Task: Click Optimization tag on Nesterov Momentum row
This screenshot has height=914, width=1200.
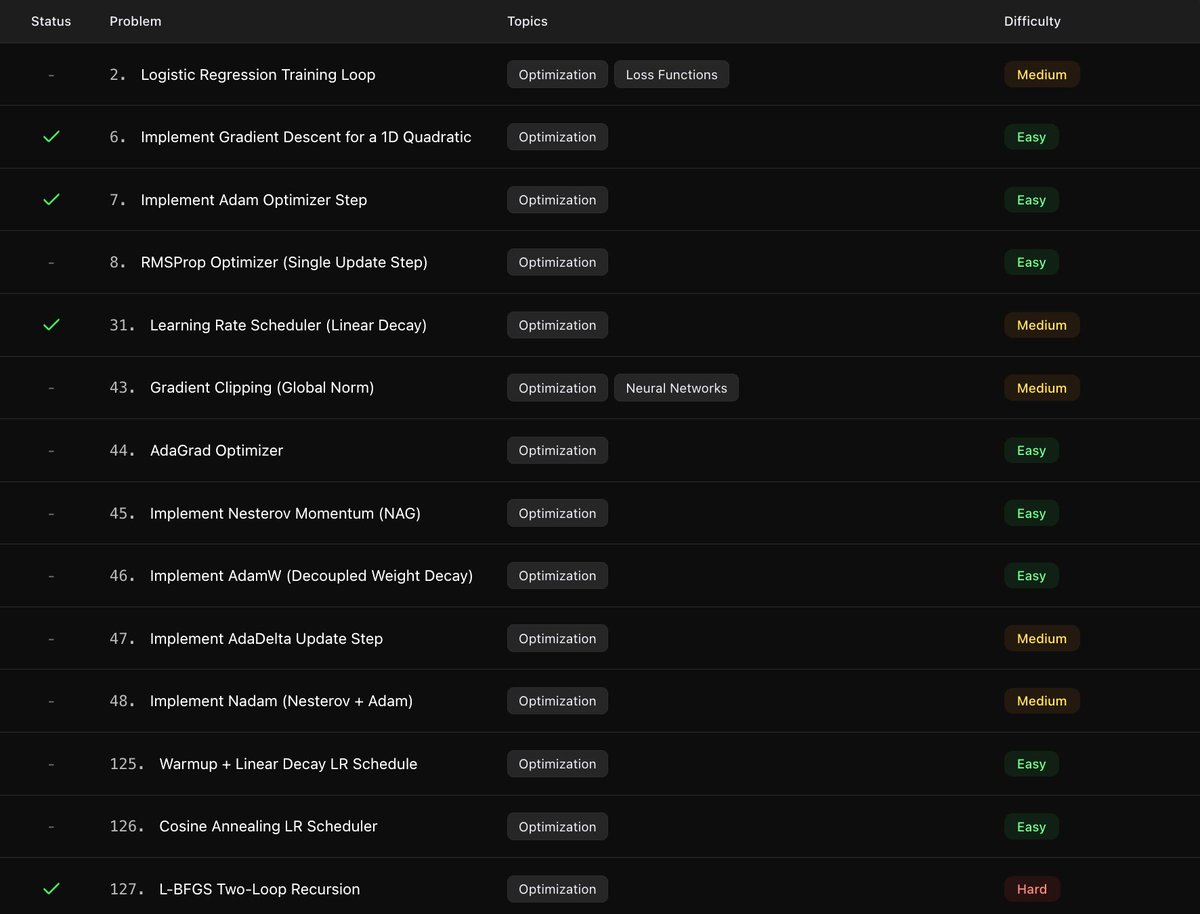Action: [557, 513]
